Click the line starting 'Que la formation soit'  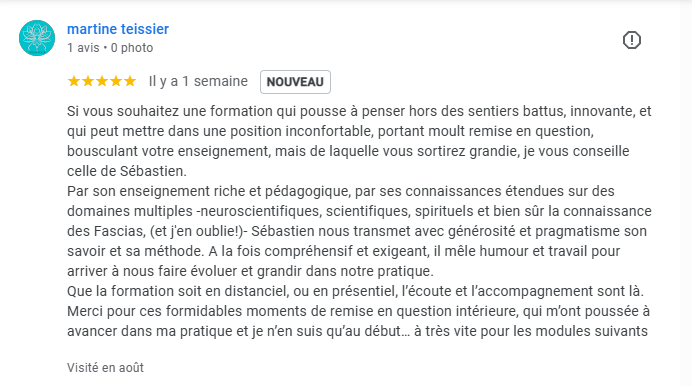(355, 291)
